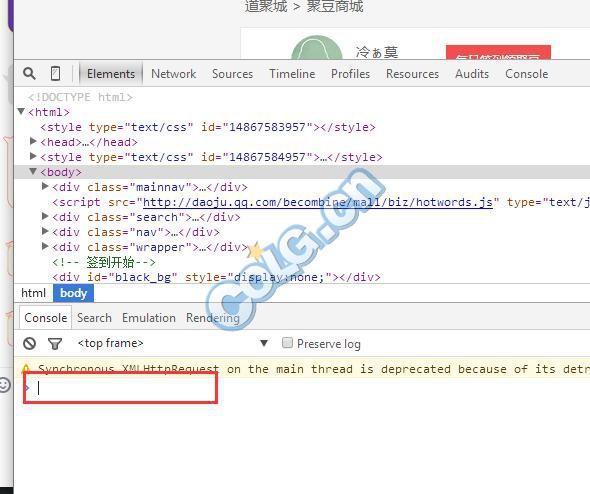Open the Profiles tab

coord(350,74)
